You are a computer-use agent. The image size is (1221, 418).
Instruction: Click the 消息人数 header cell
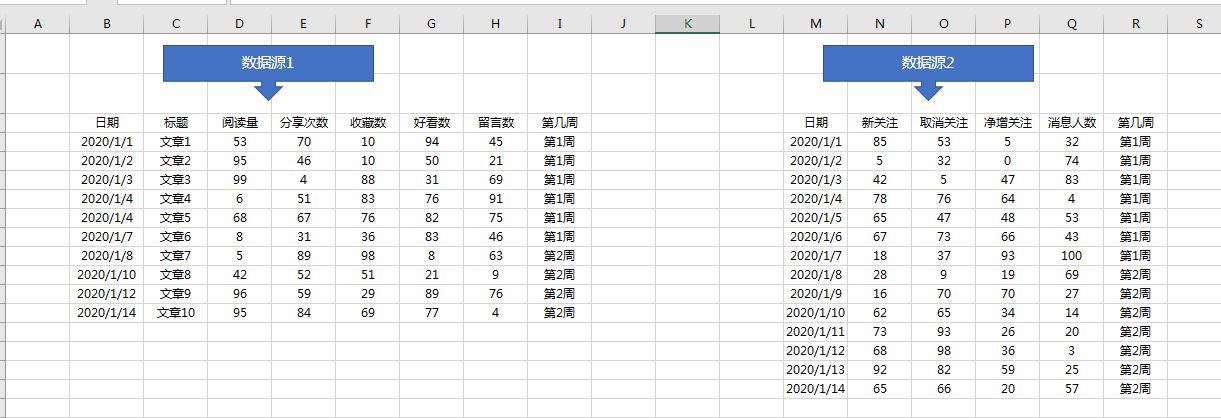[x=1071, y=123]
